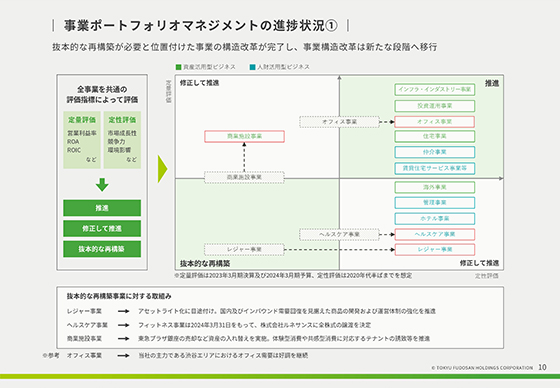Select the red-outlined ヘルスケア事業 box
This screenshot has height=388, width=560.
[x=435, y=234]
